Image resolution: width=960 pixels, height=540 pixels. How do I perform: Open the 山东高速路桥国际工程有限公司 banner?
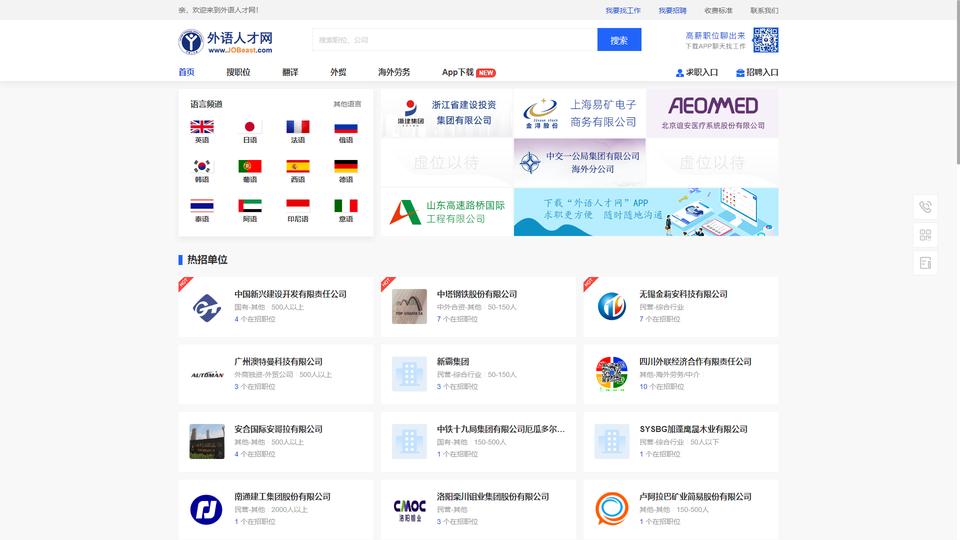(446, 212)
